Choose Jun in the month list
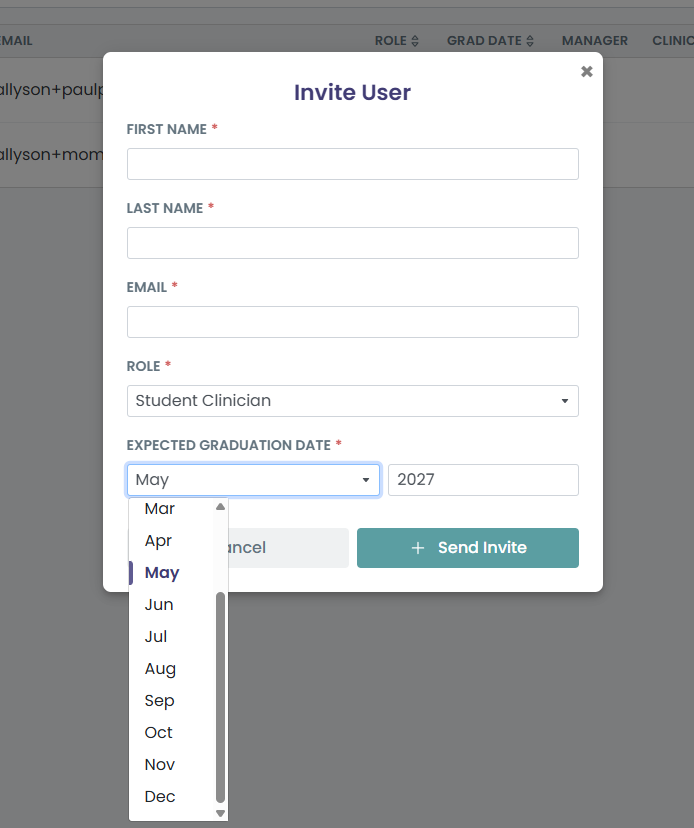Image resolution: width=694 pixels, height=828 pixels. point(172,605)
